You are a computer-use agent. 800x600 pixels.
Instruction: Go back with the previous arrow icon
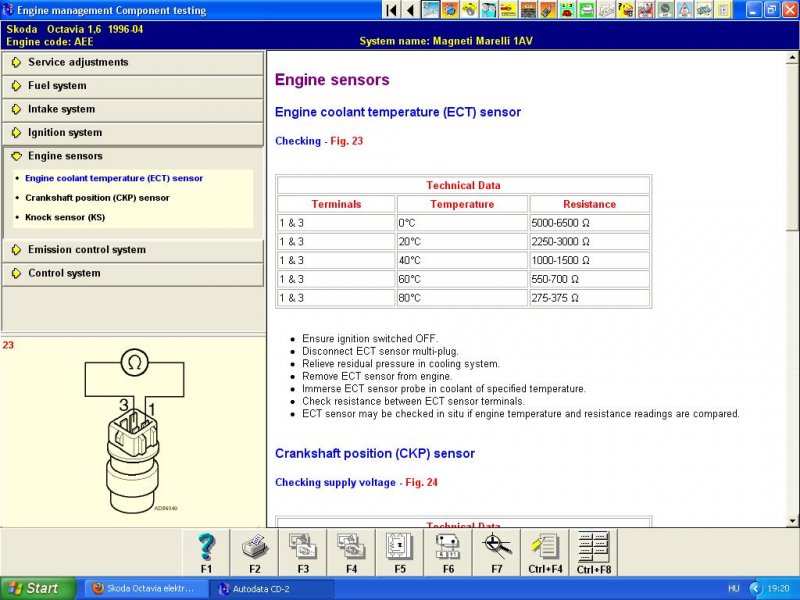pyautogui.click(x=411, y=10)
